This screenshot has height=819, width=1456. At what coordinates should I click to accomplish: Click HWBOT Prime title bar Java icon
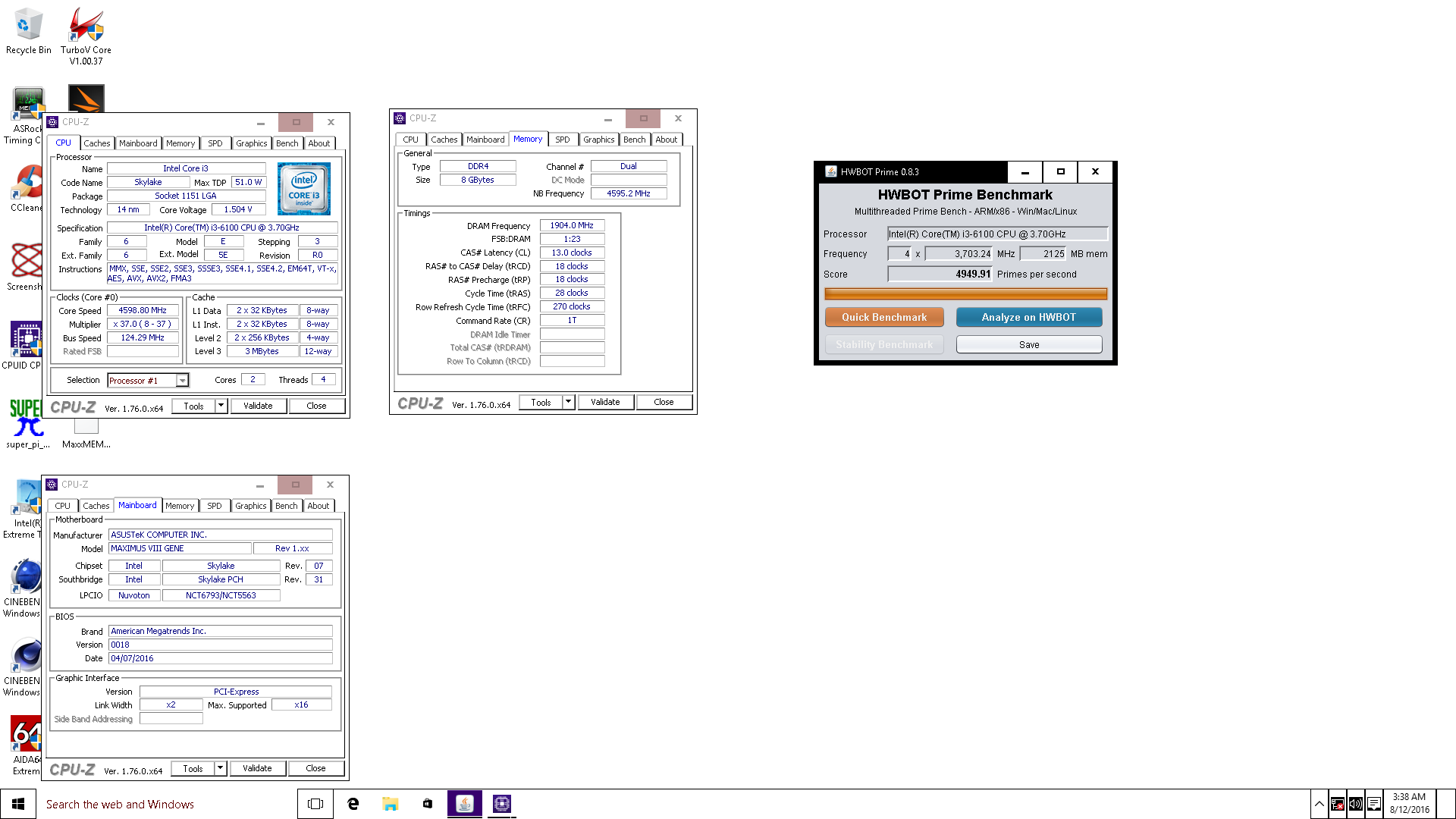click(831, 171)
